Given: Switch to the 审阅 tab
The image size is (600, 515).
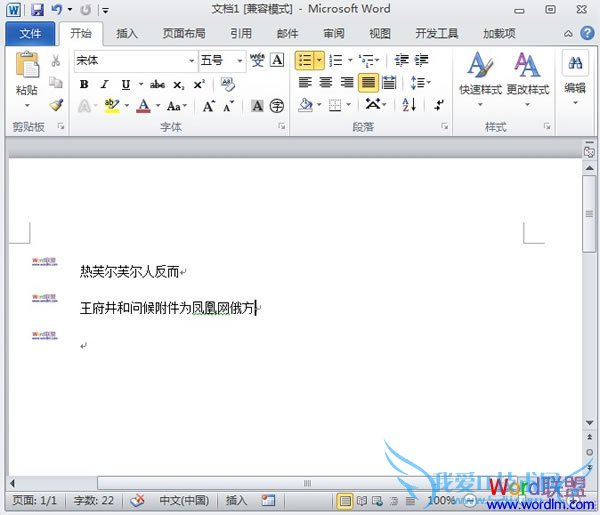Looking at the screenshot, I should pos(334,34).
